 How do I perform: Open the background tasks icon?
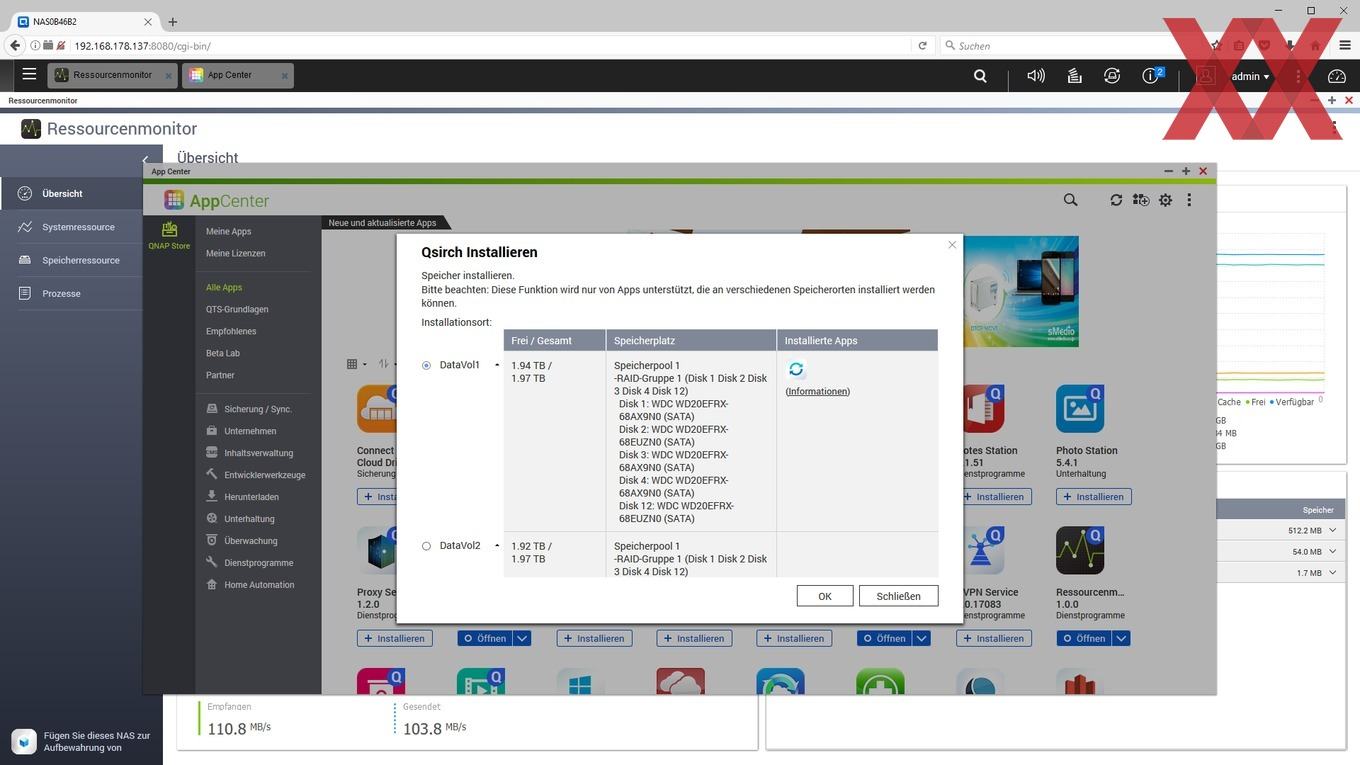(1074, 76)
